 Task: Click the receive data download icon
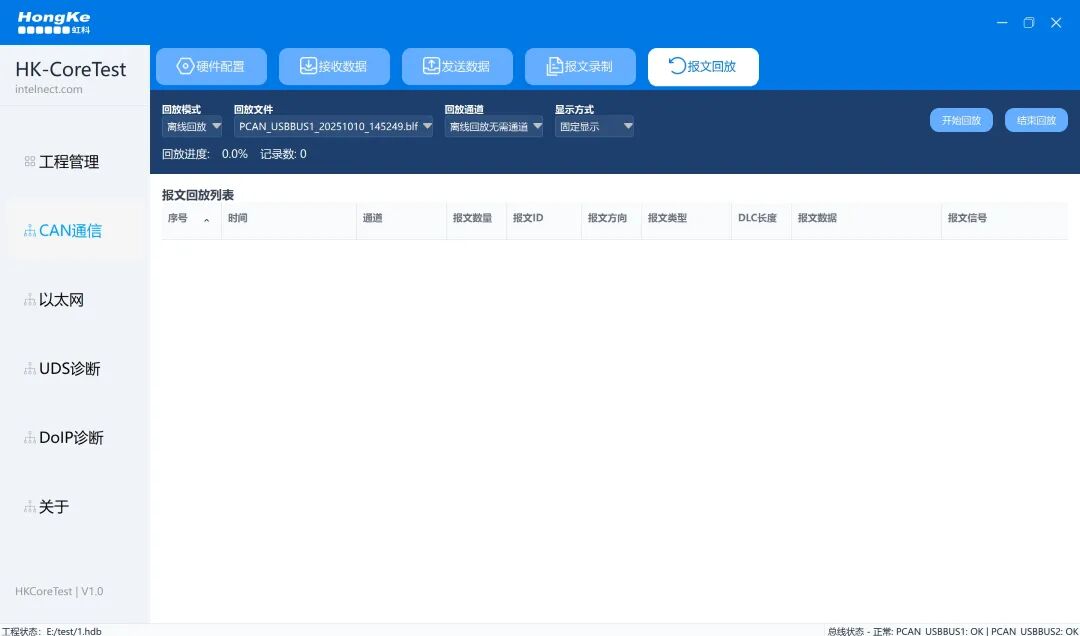tap(308, 65)
